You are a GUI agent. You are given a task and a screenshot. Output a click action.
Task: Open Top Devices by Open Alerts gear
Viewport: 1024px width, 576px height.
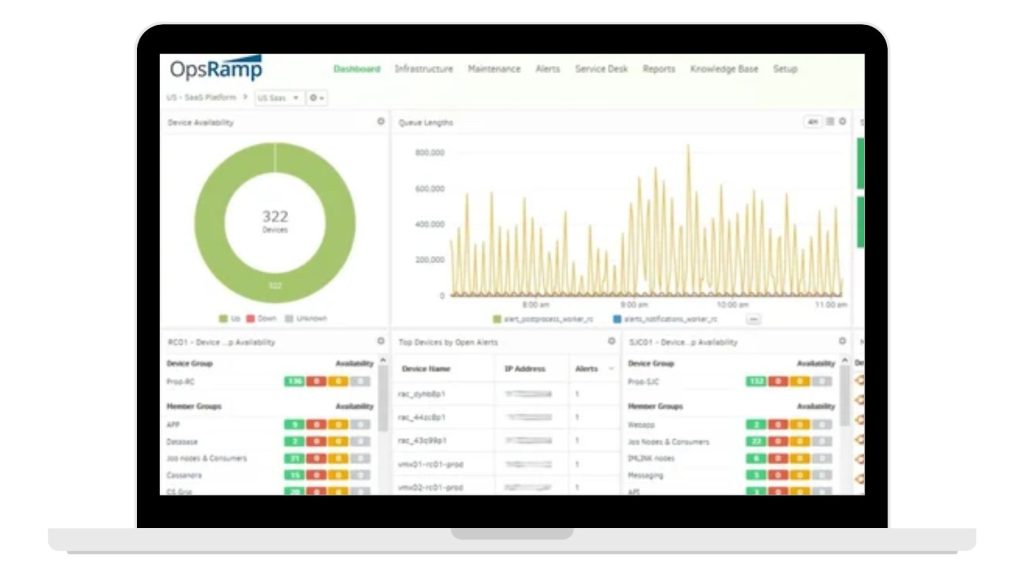[611, 341]
